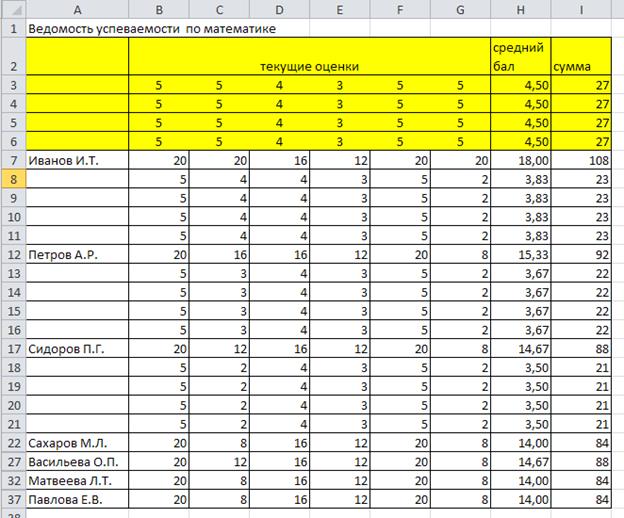
Task: Click header cell 'средний бал'
Action: [x=521, y=56]
